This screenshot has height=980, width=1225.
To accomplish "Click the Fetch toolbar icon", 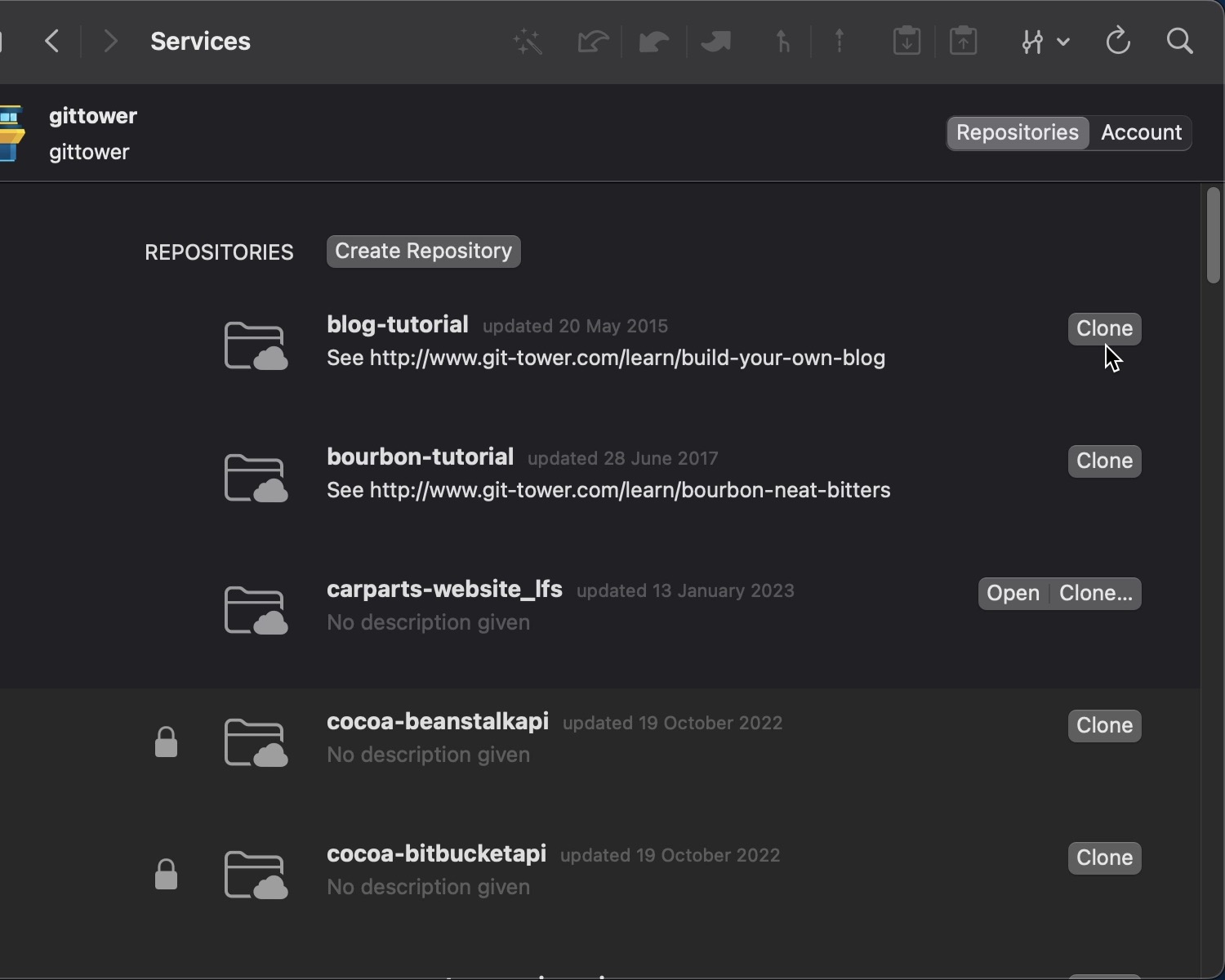I will click(x=593, y=41).
